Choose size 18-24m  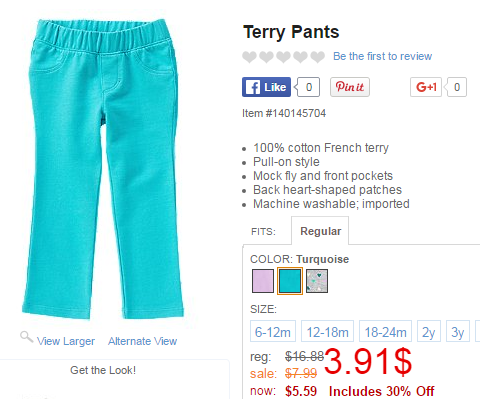coord(385,331)
